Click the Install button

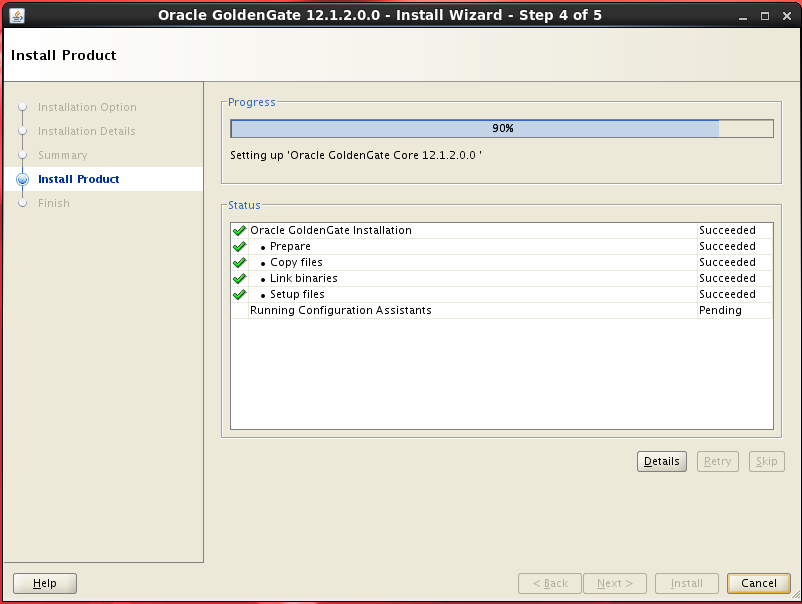[687, 583]
